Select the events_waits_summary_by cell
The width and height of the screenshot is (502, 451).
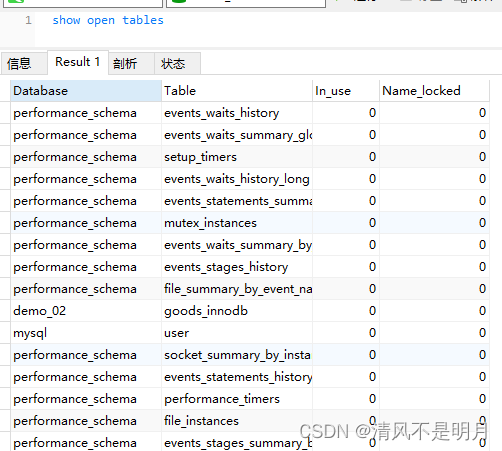[237, 245]
